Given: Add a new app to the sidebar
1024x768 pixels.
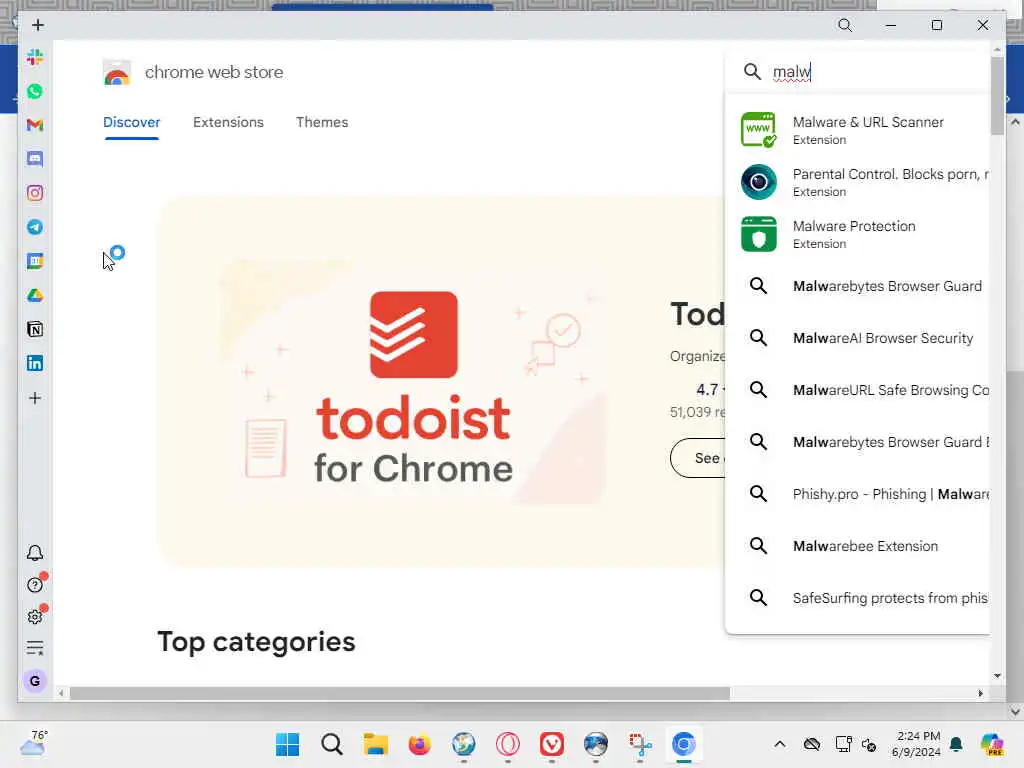Looking at the screenshot, I should 35,398.
